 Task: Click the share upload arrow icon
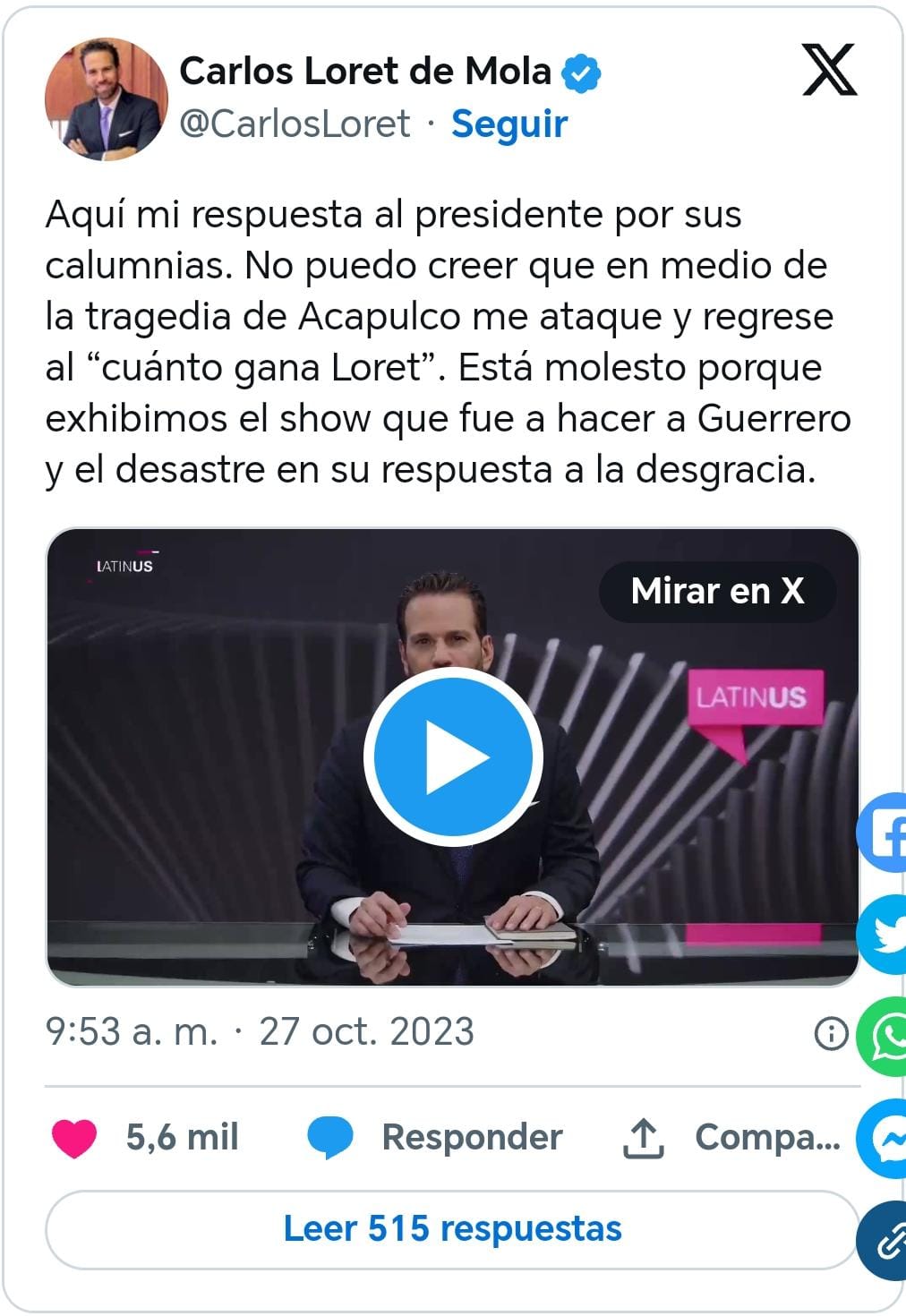click(x=643, y=1138)
